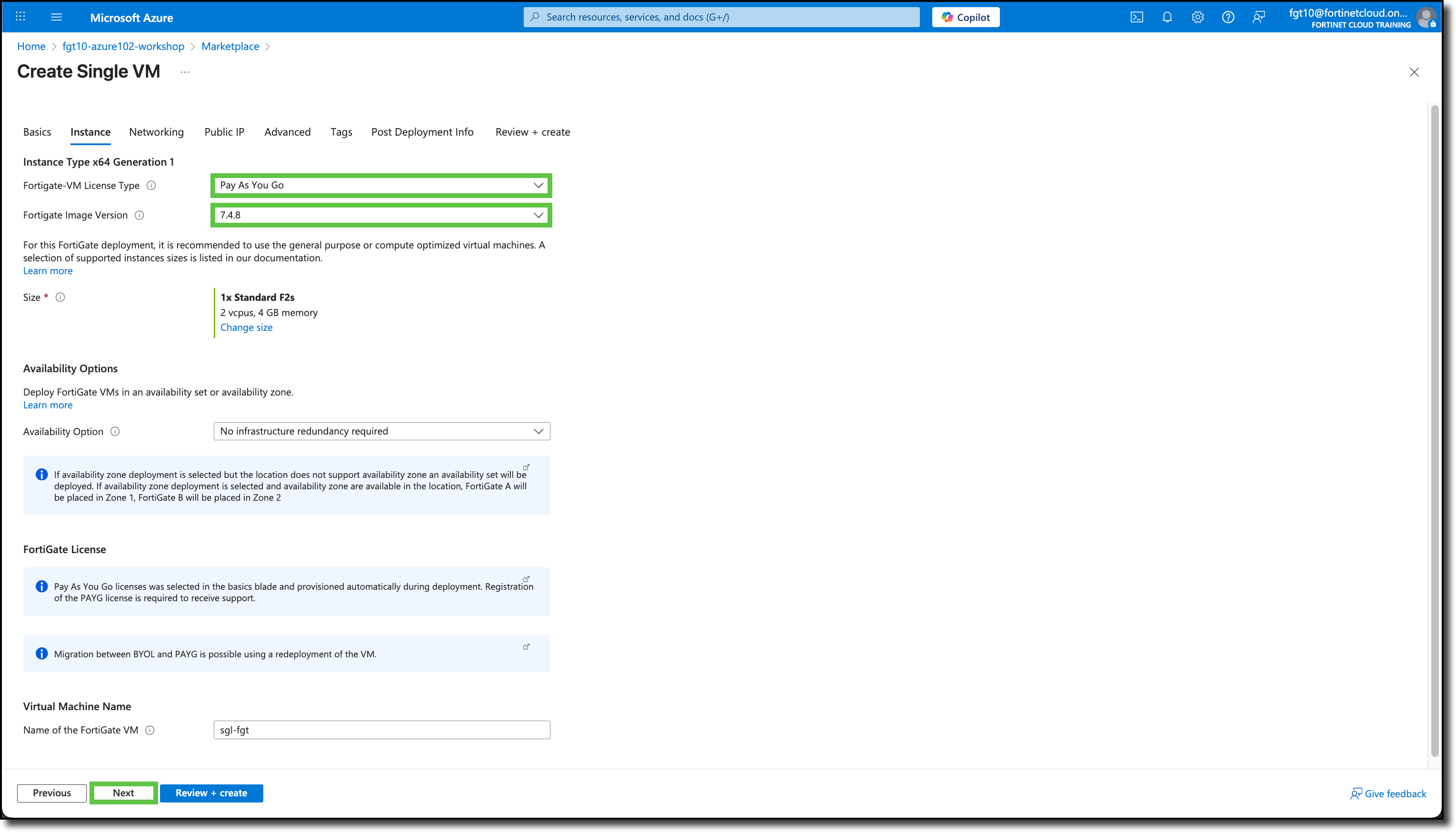
Task: Open the help and support menu
Action: (x=1227, y=17)
